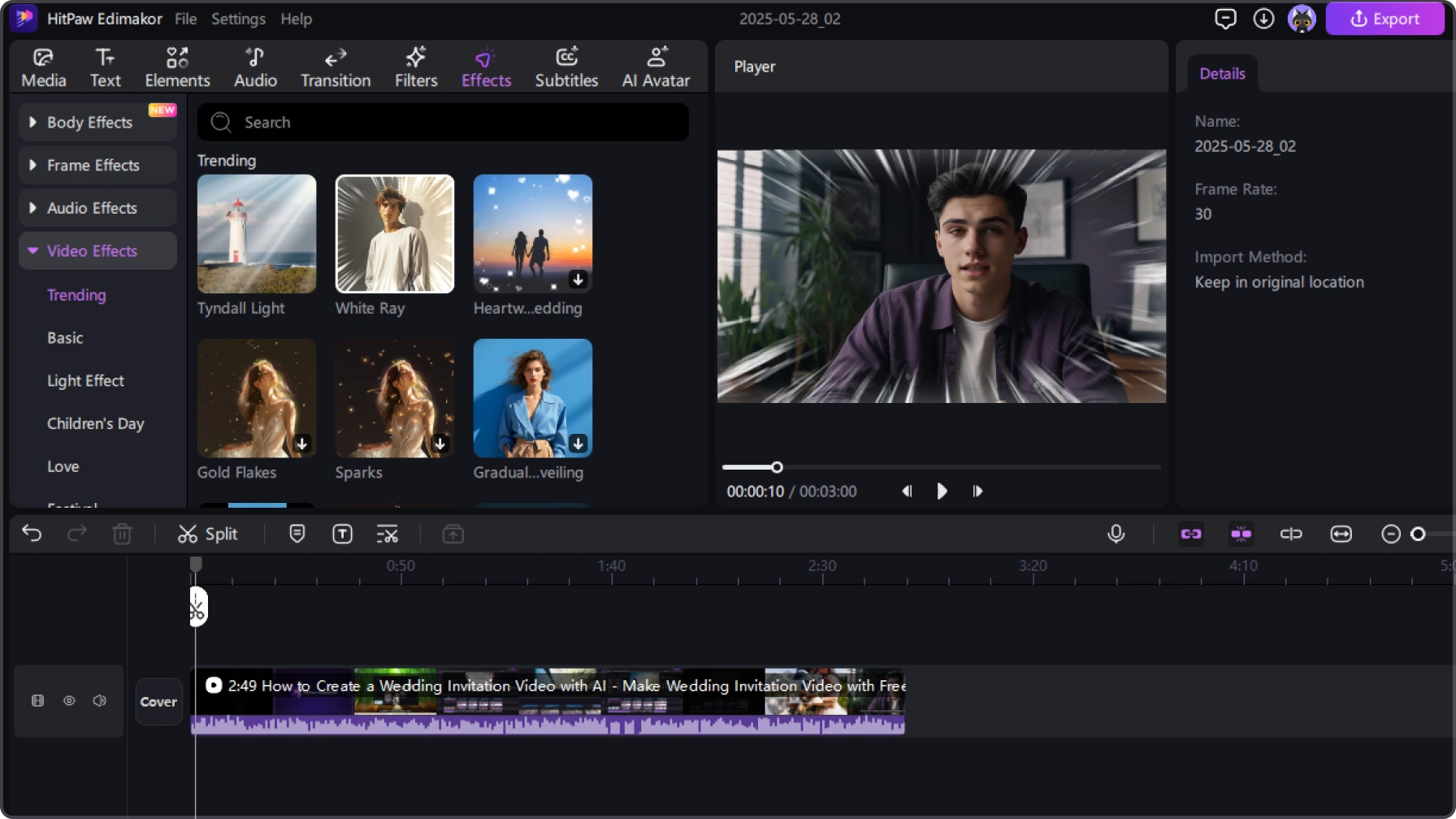Viewport: 1456px width, 819px height.
Task: Download the Gradual...veiling effect
Action: click(x=578, y=444)
